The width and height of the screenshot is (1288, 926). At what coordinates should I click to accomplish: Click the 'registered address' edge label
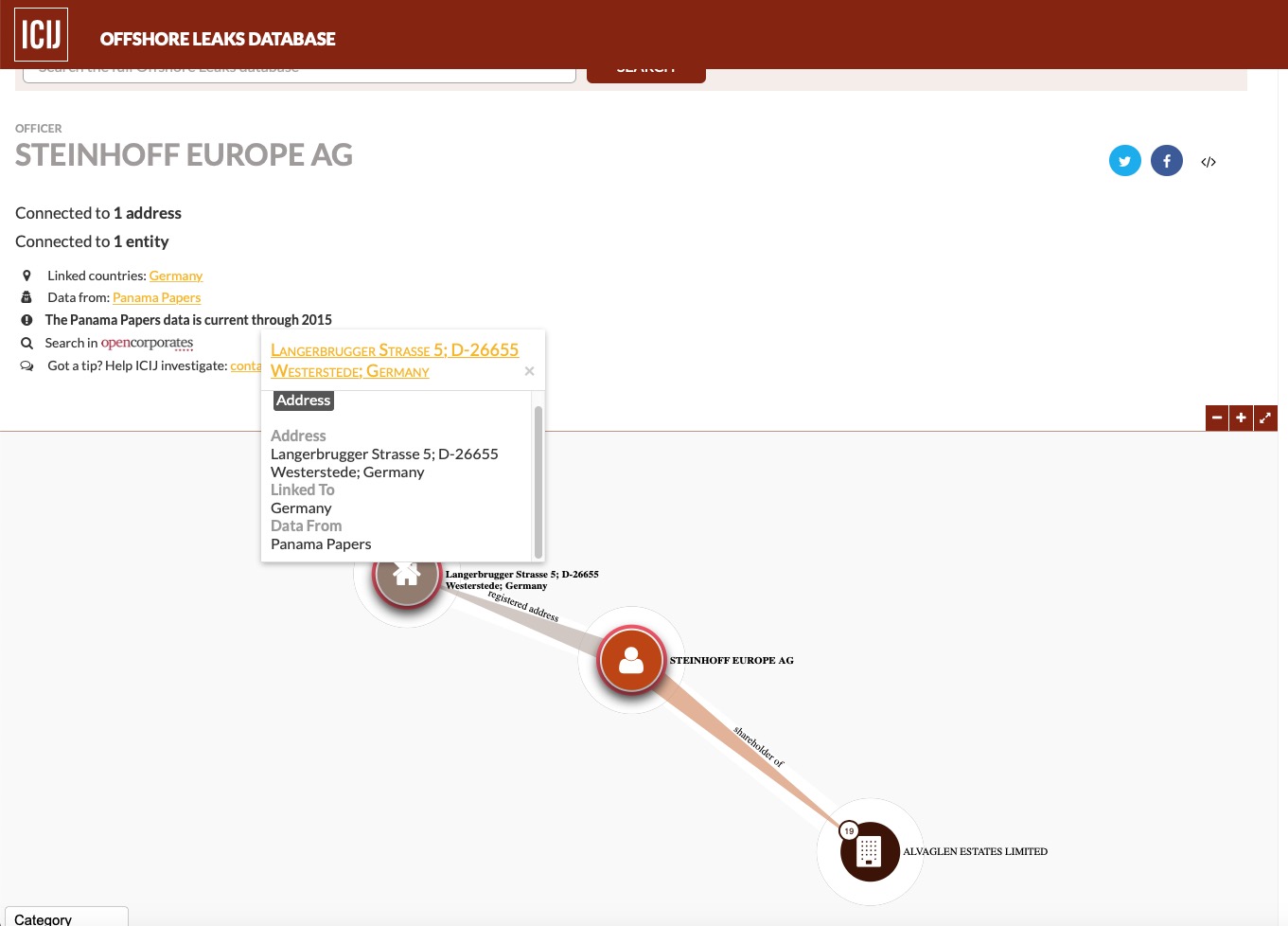(x=523, y=607)
